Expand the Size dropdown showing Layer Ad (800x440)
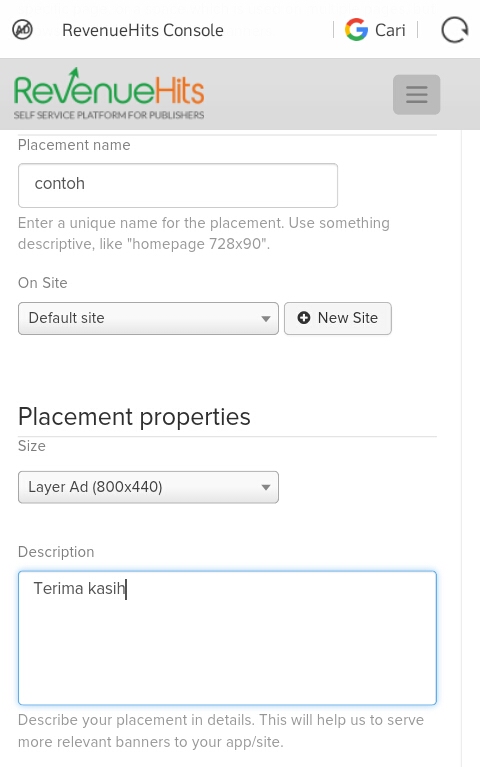The image size is (480, 767). [148, 487]
